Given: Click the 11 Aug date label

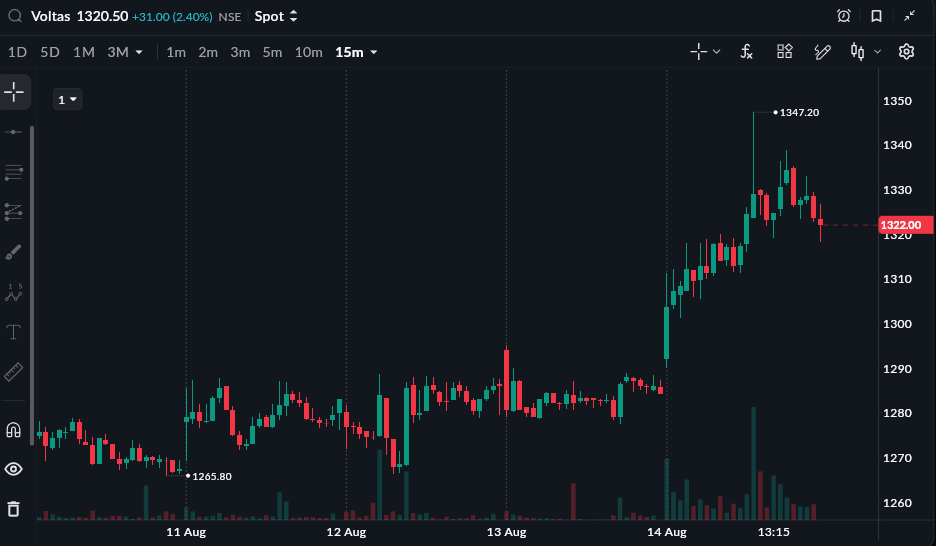Looking at the screenshot, I should coord(186,532).
